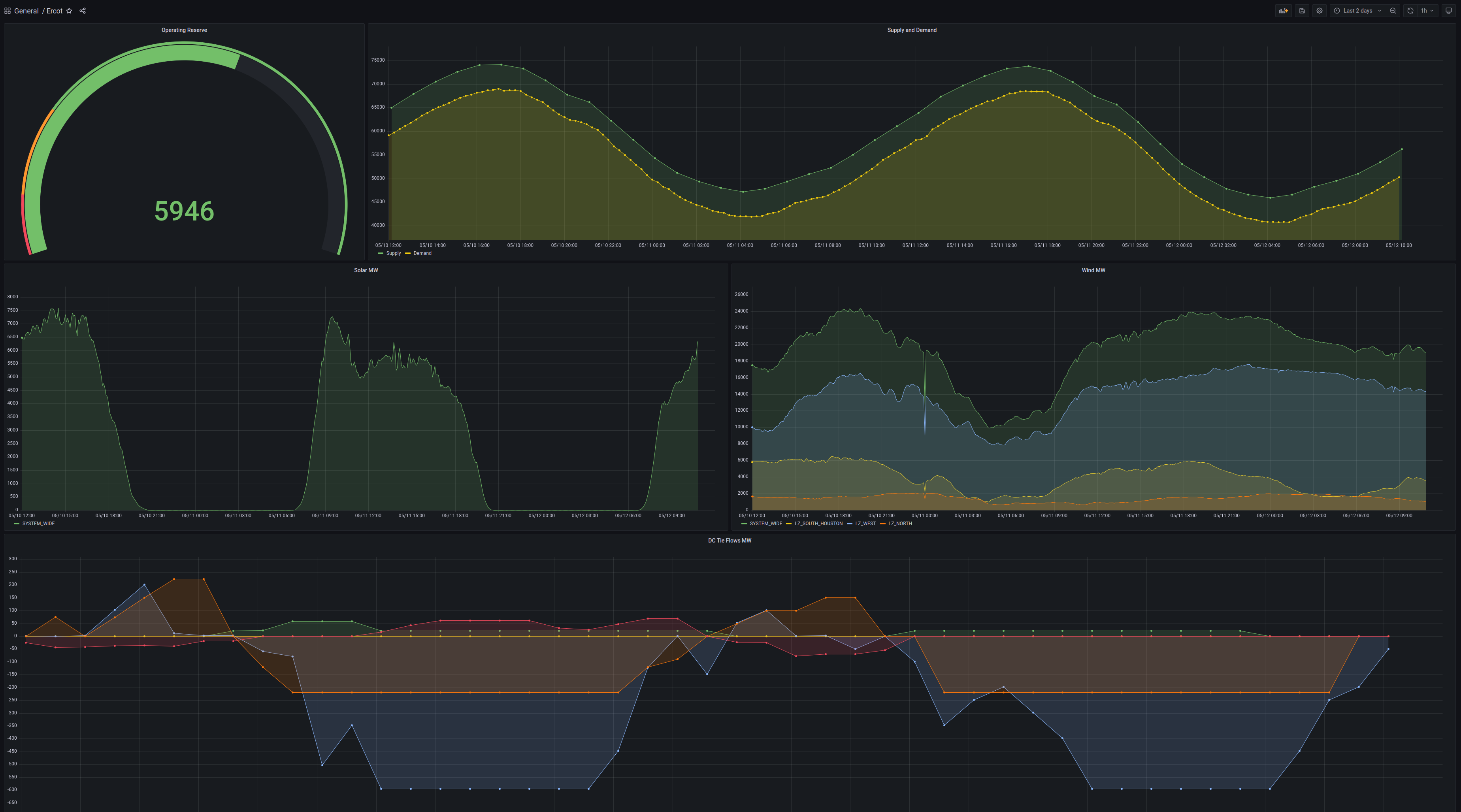Open the DC Tie Flows MW title menu
The image size is (1461, 812).
point(730,541)
